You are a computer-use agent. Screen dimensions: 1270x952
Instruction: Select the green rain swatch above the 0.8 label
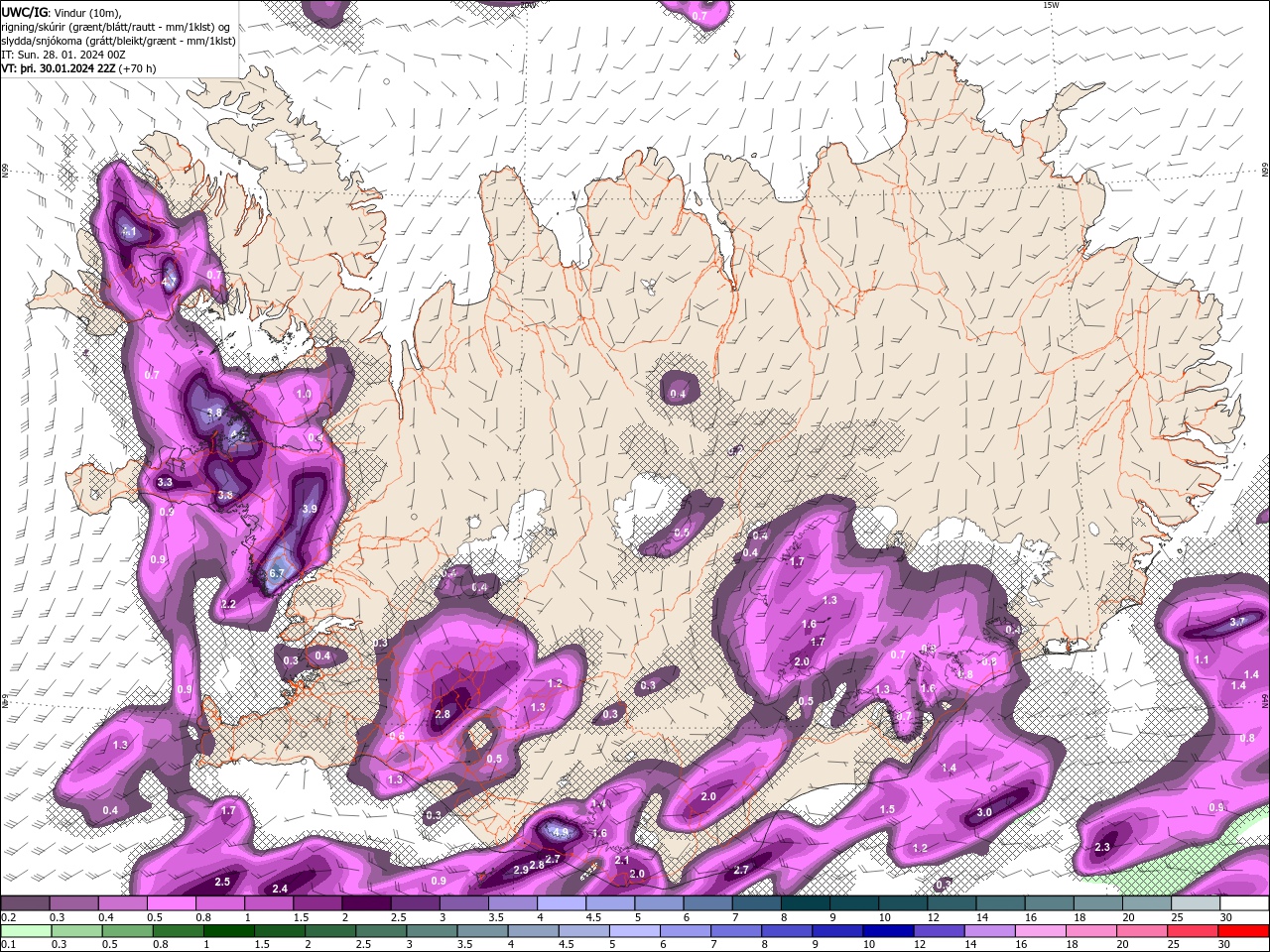(x=178, y=931)
